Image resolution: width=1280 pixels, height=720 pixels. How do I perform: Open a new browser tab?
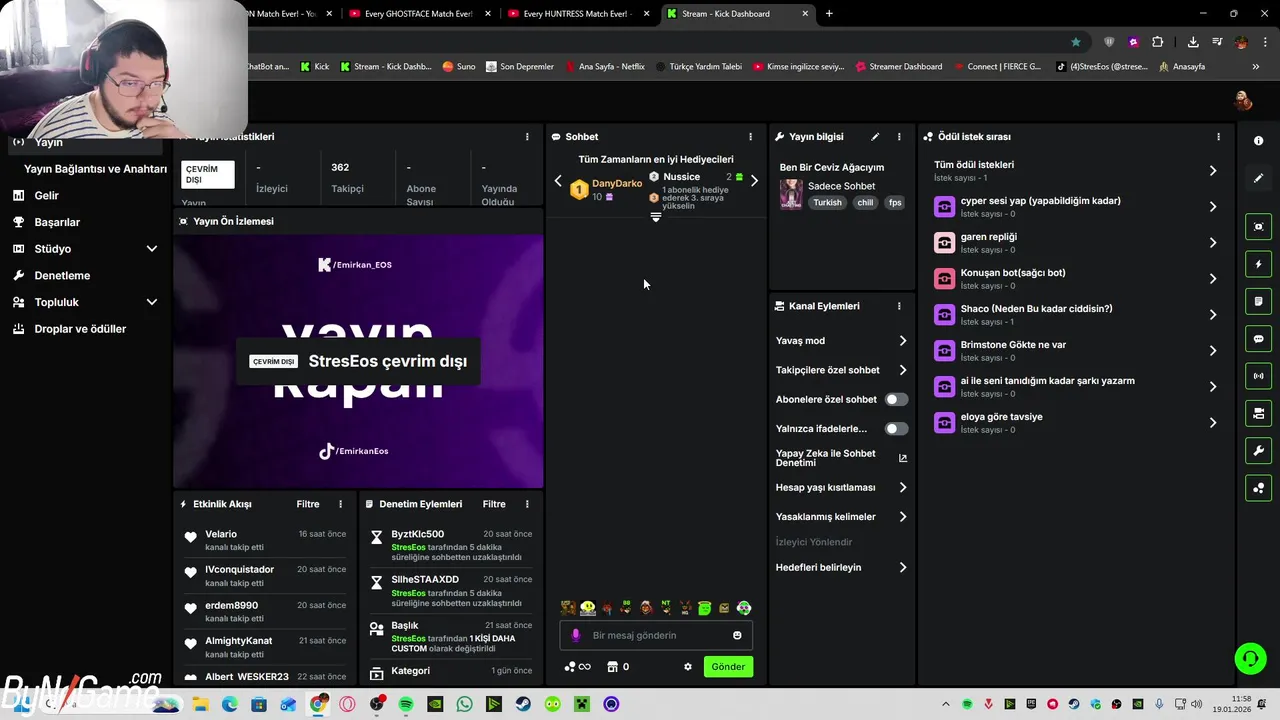tap(829, 14)
